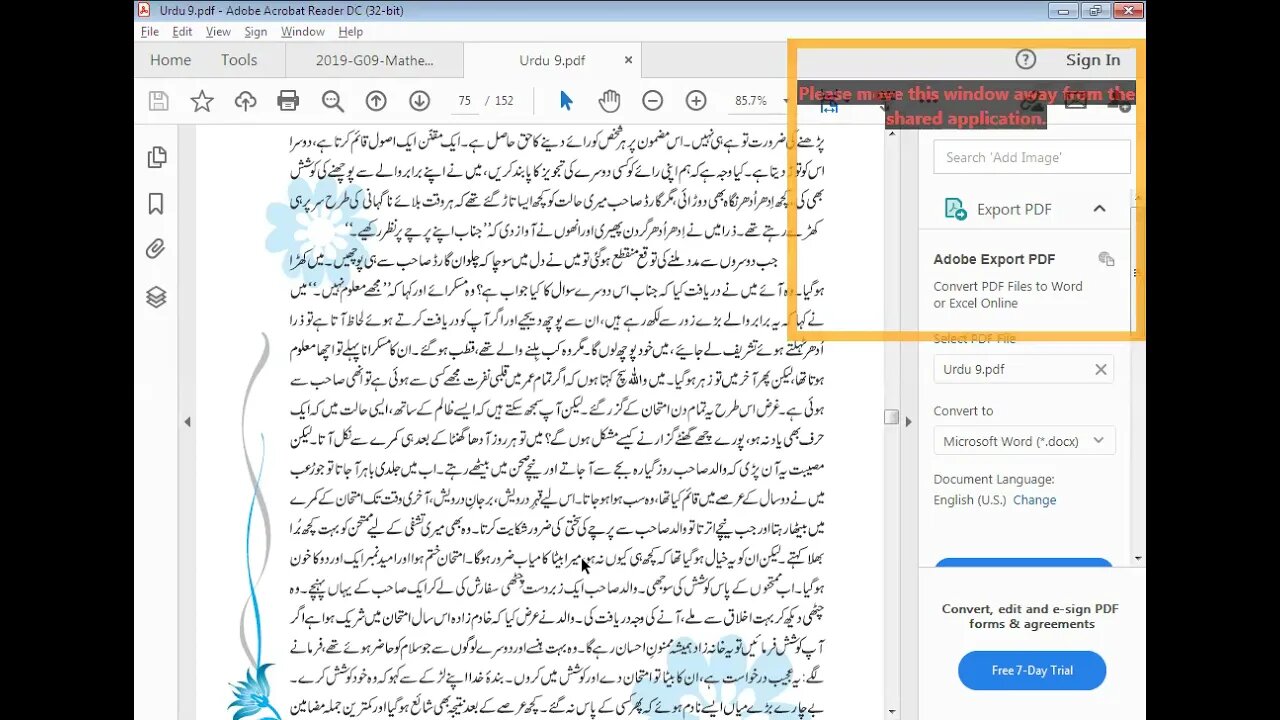Switch to the Home tab
The image size is (1280, 720).
point(170,60)
